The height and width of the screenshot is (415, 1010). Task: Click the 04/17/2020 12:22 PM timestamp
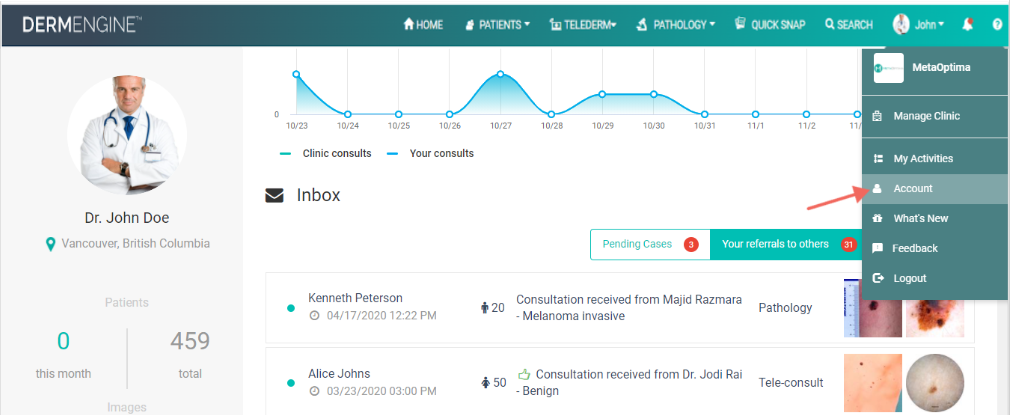click(x=381, y=316)
